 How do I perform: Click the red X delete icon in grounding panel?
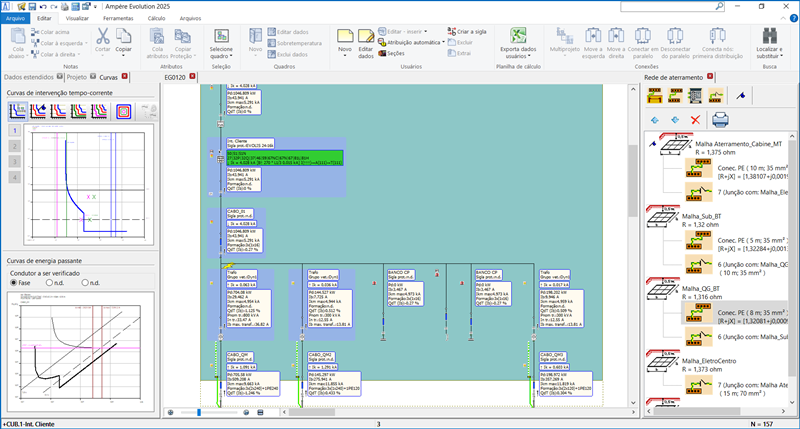point(695,120)
